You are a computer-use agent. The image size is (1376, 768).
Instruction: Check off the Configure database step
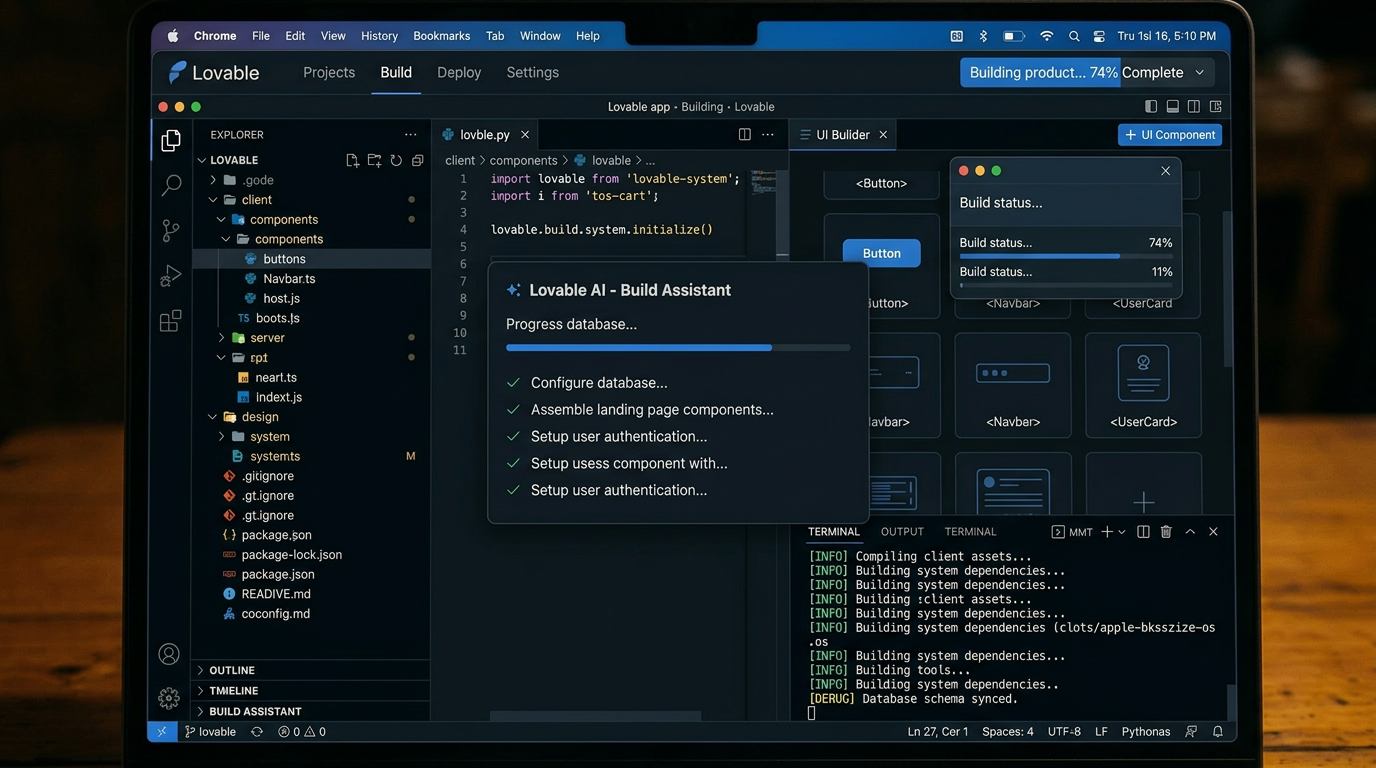(x=513, y=382)
